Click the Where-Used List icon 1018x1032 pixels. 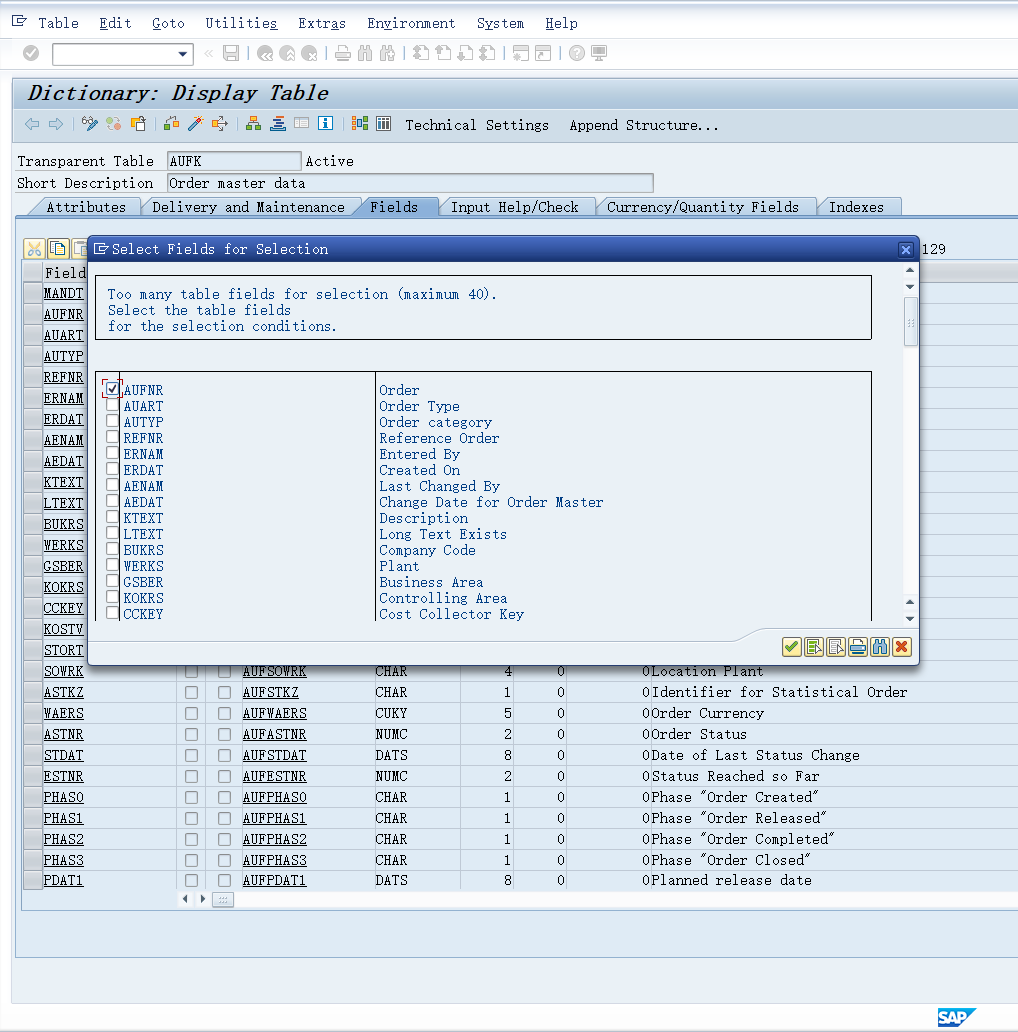pos(220,124)
